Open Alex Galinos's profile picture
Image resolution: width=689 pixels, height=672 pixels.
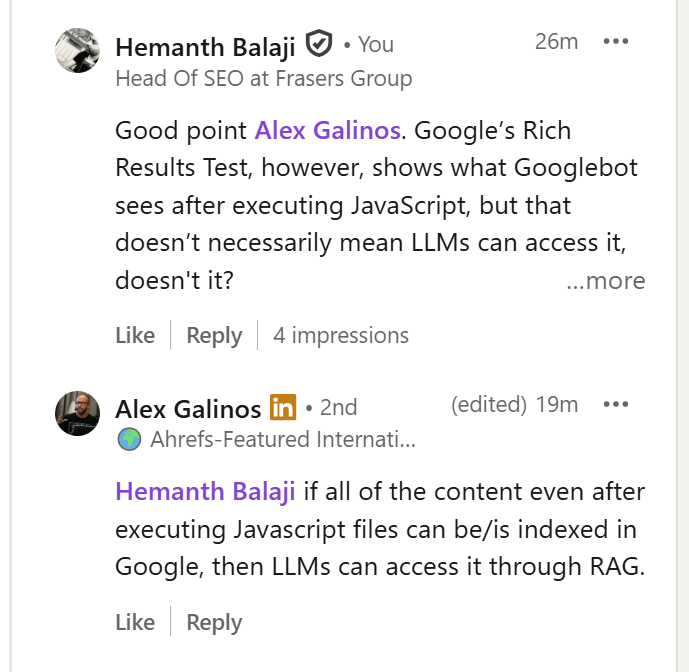pos(77,413)
